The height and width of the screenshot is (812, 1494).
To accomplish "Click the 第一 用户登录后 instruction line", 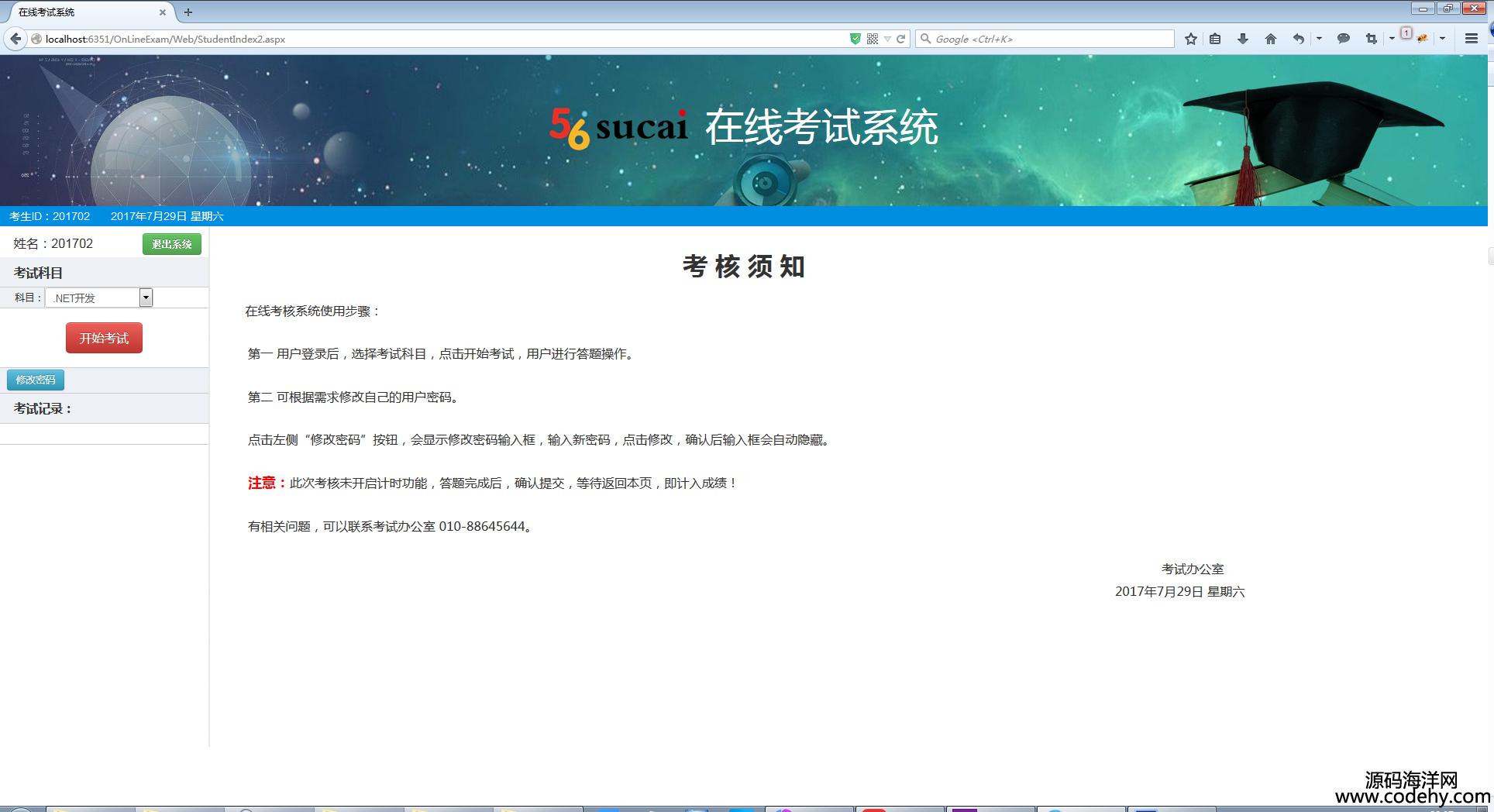I will pos(442,353).
